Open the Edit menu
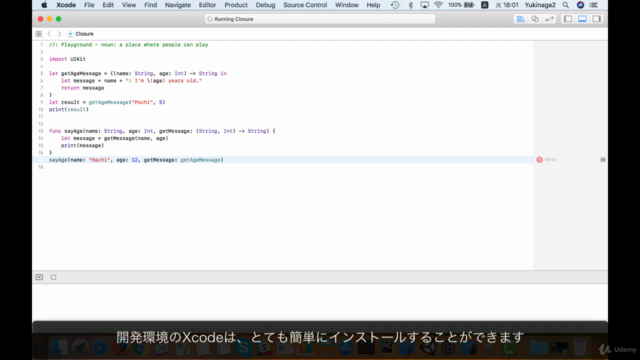This screenshot has width=640, height=360. [x=108, y=5]
